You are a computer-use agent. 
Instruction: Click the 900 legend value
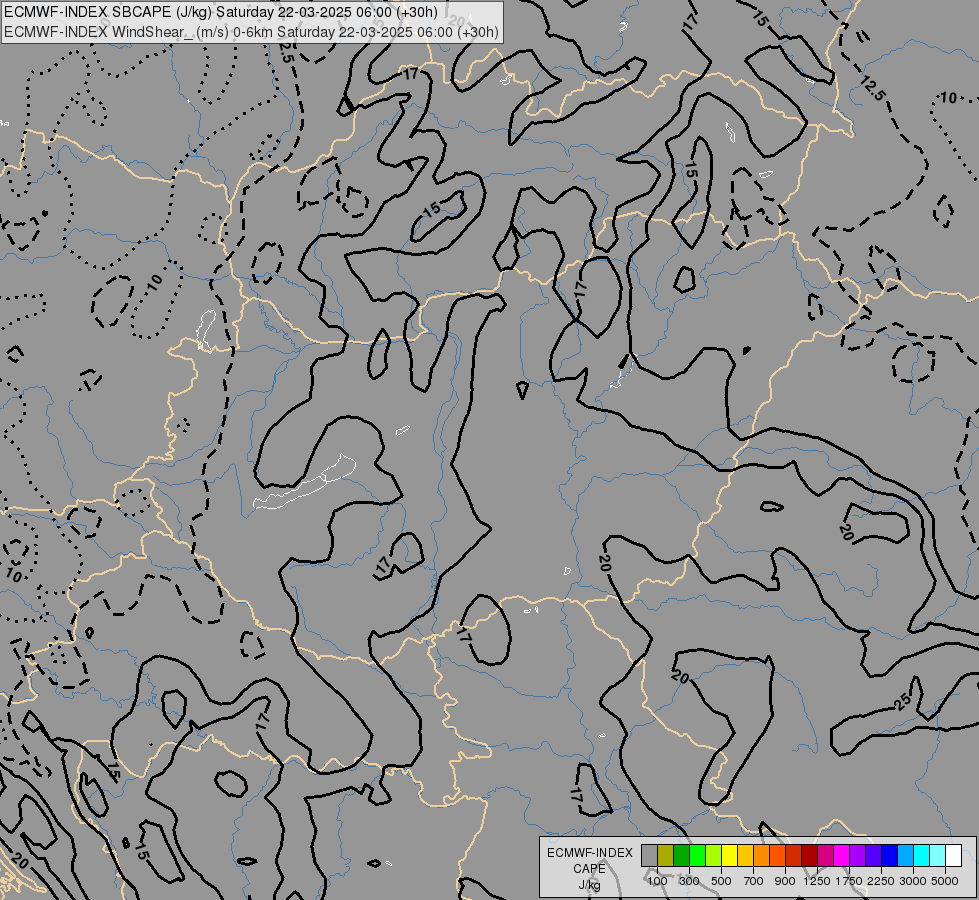(x=785, y=881)
